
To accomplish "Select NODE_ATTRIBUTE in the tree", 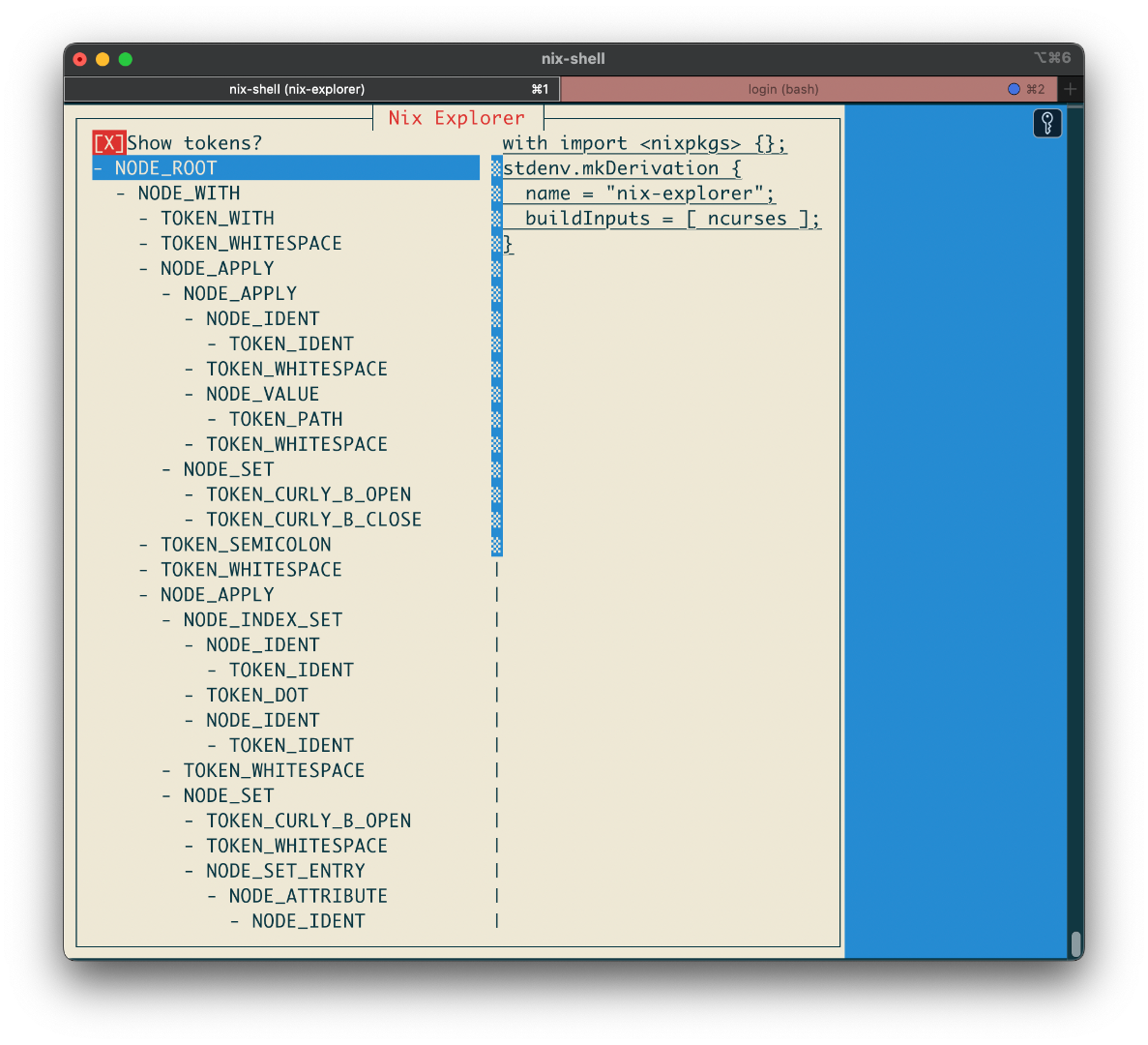I will (x=308, y=896).
